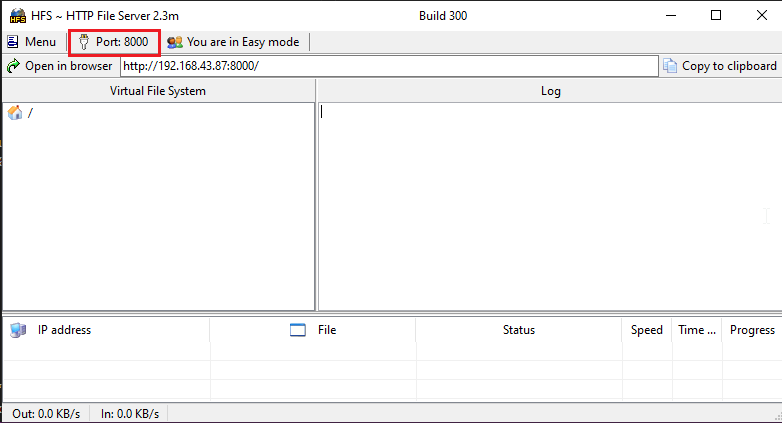Click the plug icon next to Port

[x=84, y=42]
